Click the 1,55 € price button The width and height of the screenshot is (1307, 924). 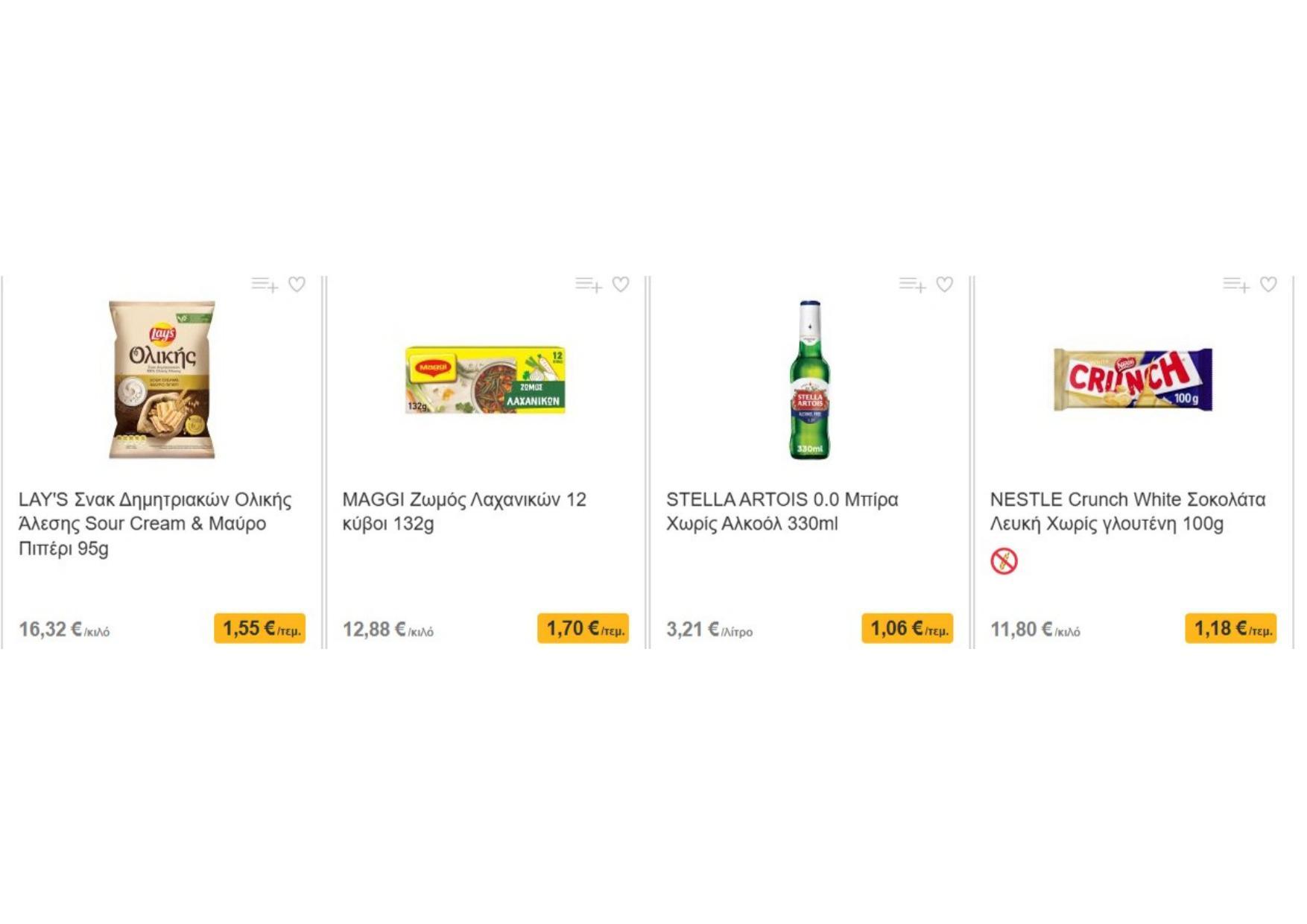[259, 628]
